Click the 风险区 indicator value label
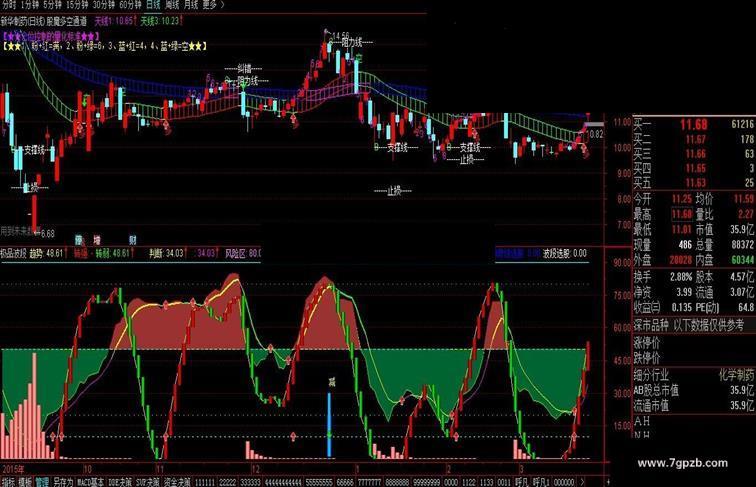This screenshot has height=487, width=756. pyautogui.click(x=243, y=253)
